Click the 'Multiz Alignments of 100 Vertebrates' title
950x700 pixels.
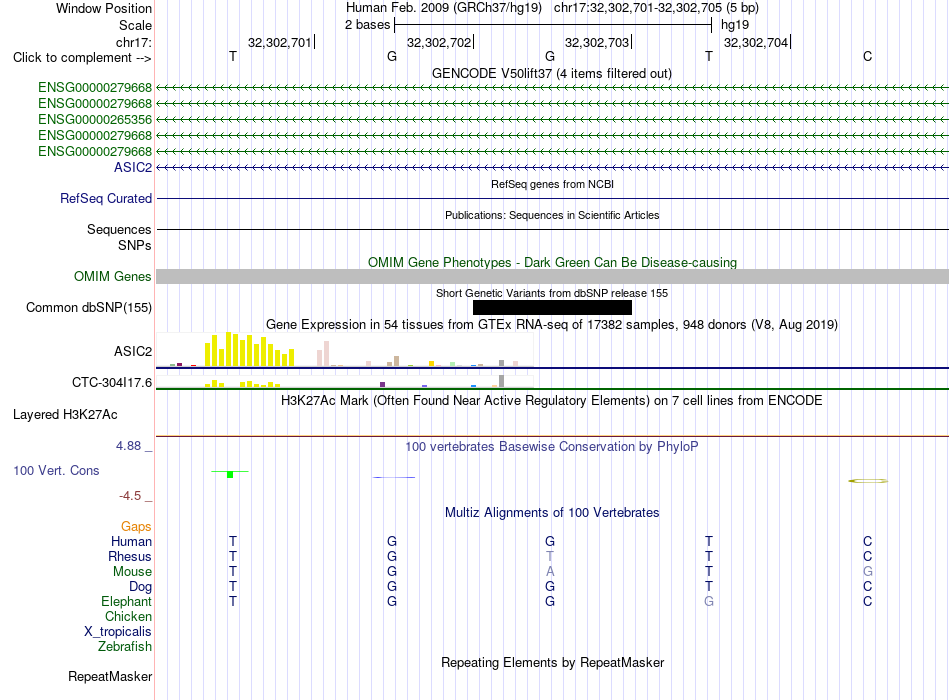tap(552, 513)
